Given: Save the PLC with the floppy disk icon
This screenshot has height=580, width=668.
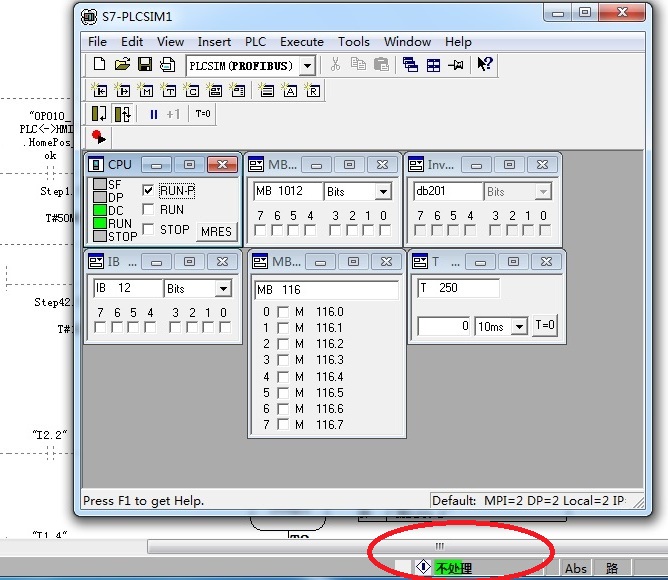Looking at the screenshot, I should [145, 64].
